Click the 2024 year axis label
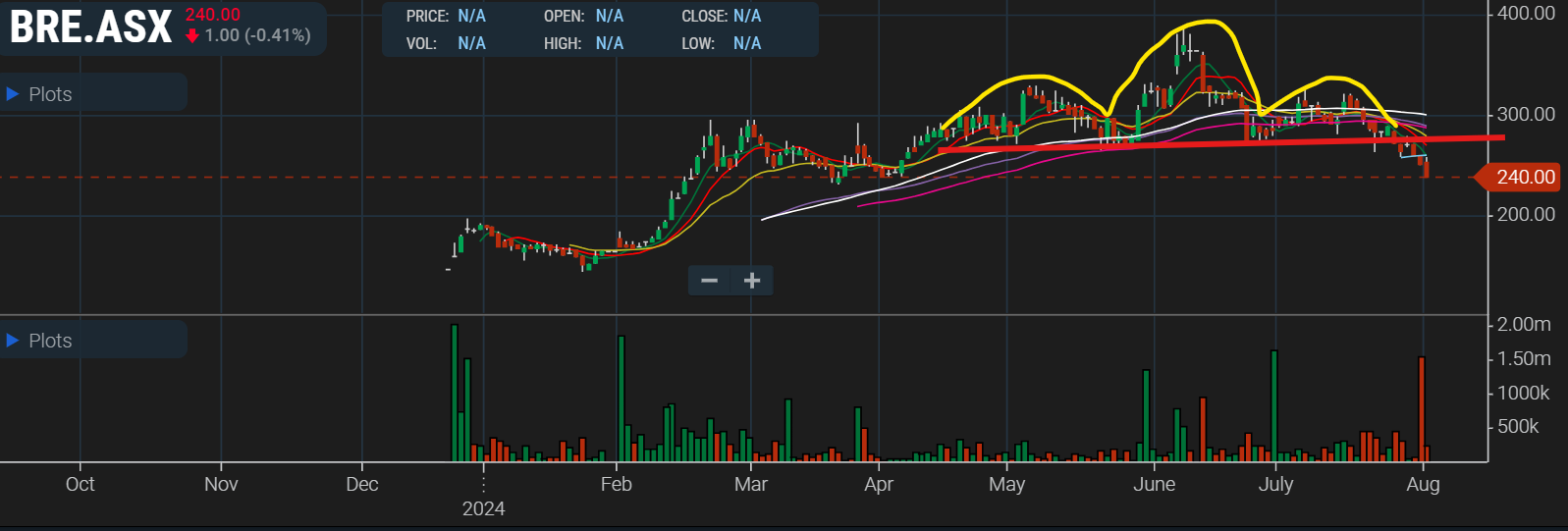Image resolution: width=1568 pixels, height=531 pixels. click(483, 508)
